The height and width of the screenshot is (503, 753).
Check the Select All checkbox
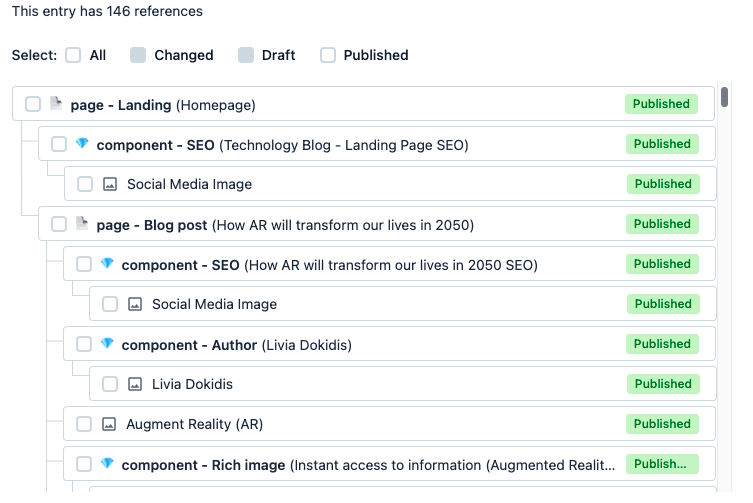click(73, 56)
